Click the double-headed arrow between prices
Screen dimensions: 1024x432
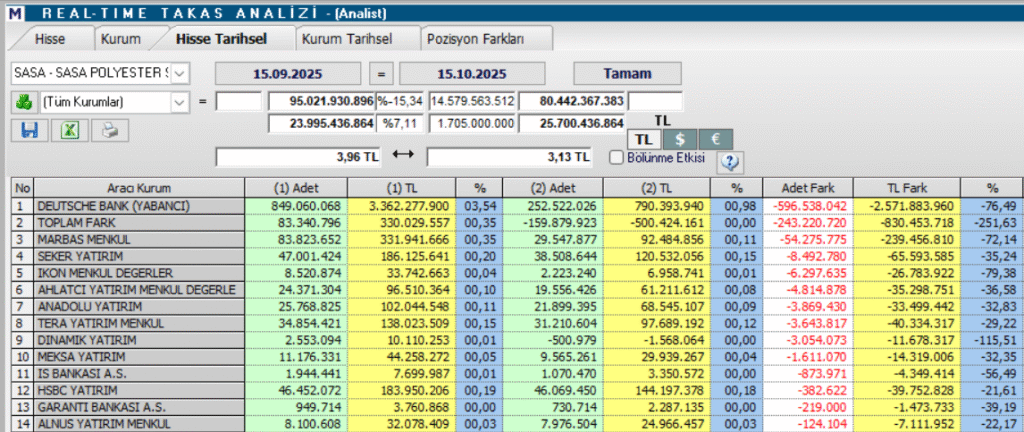(x=403, y=157)
